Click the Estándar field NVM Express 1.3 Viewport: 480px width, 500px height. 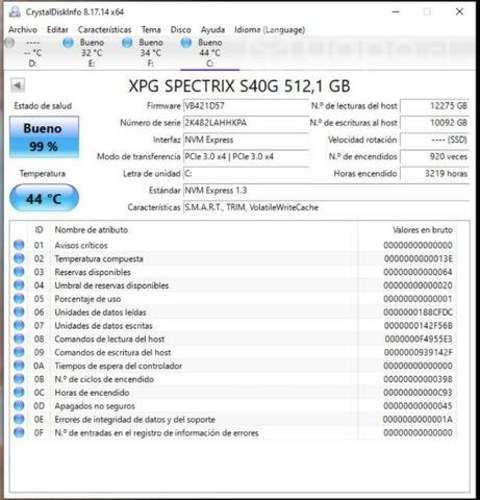pos(326,190)
